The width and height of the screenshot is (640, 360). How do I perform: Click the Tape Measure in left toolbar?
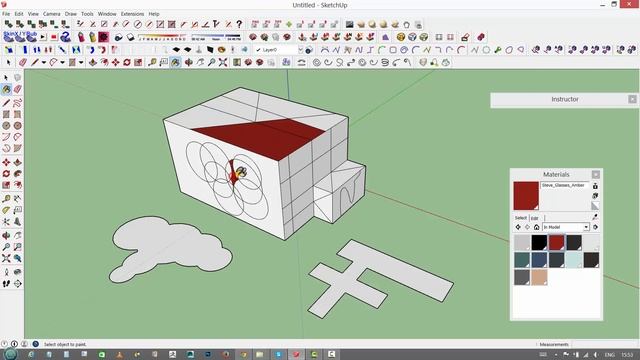pos(6,199)
